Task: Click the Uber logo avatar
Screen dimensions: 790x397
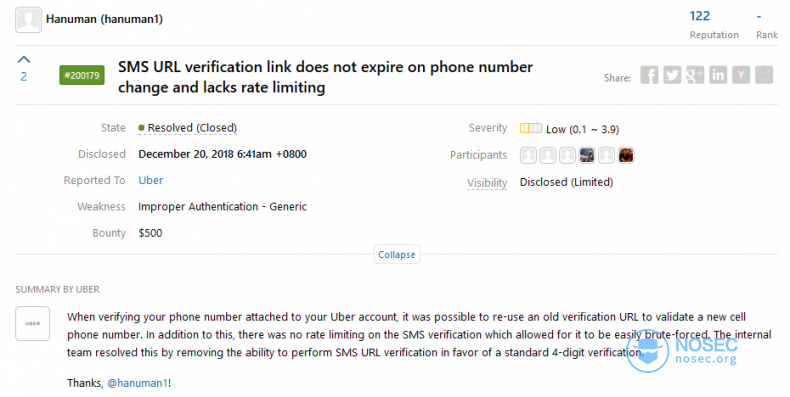Action: (33, 323)
